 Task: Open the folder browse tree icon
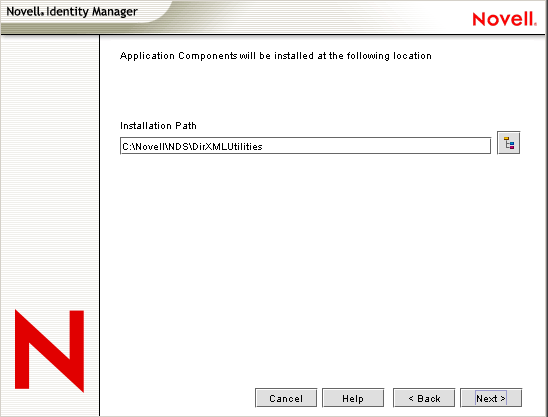[x=509, y=143]
